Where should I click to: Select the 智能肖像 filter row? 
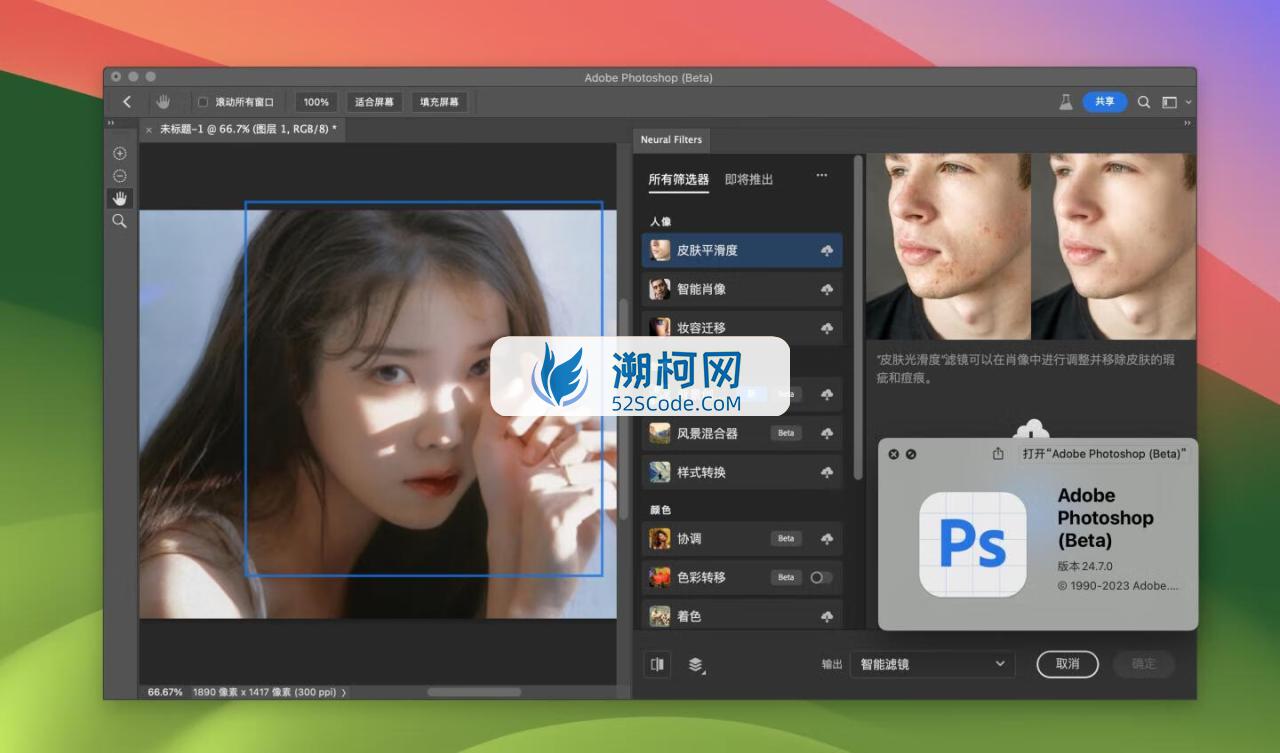tap(742, 290)
